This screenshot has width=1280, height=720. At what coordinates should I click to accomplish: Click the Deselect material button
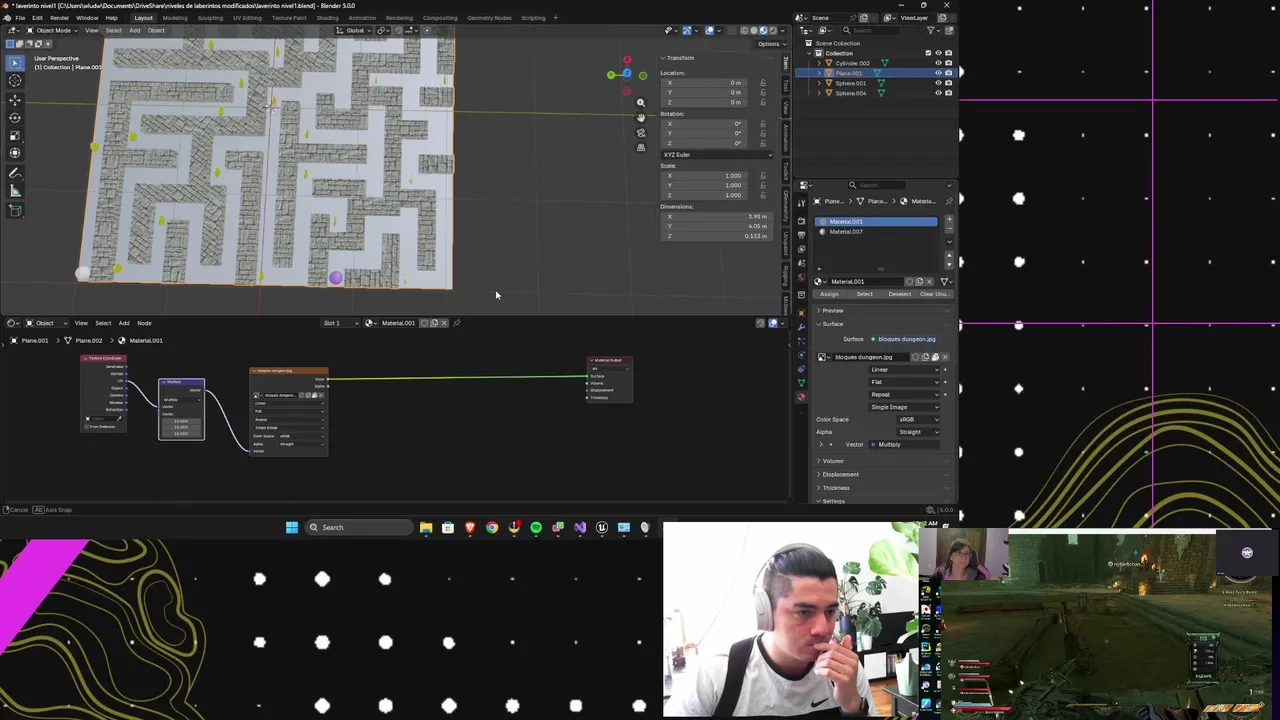[900, 294]
